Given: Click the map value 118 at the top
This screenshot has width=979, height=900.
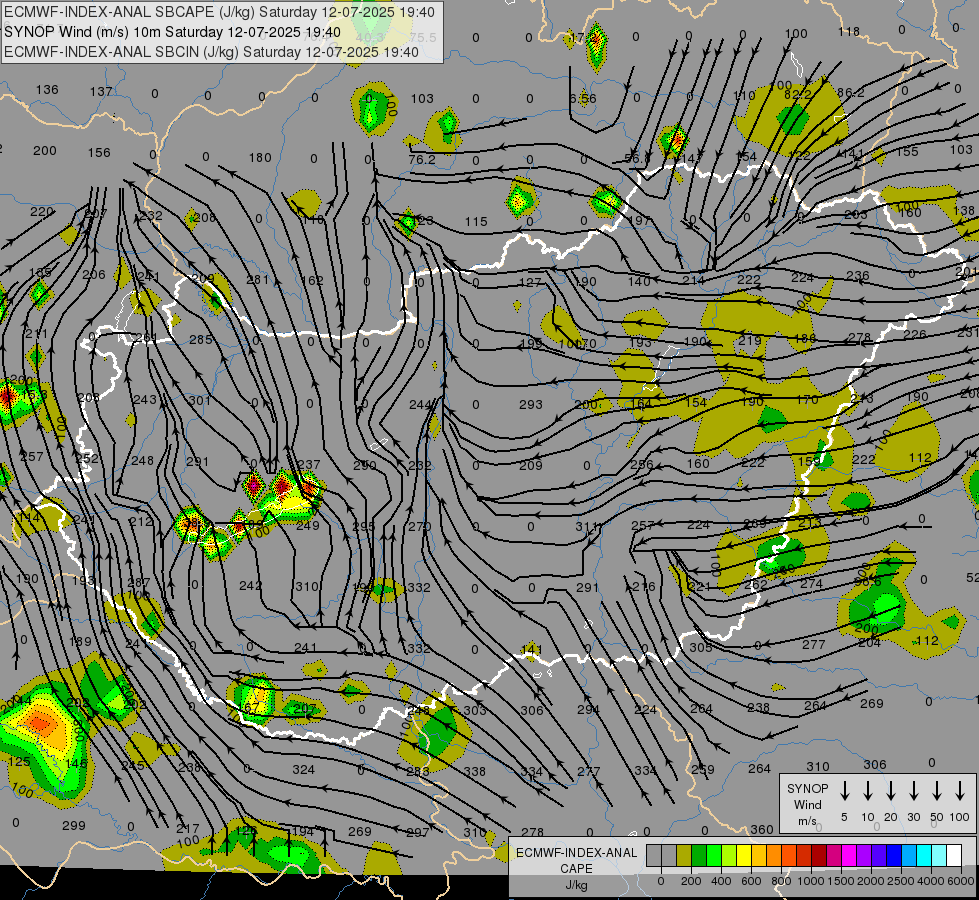Looking at the screenshot, I should point(849,31).
